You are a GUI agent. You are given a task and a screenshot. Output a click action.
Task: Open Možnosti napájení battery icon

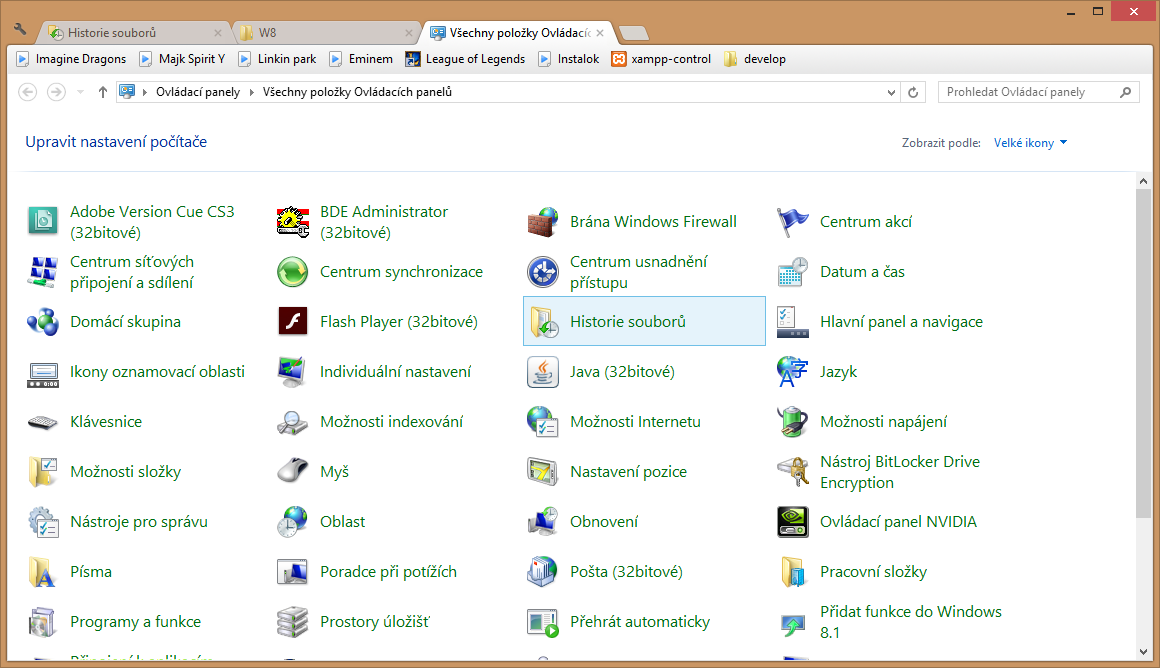[793, 422]
